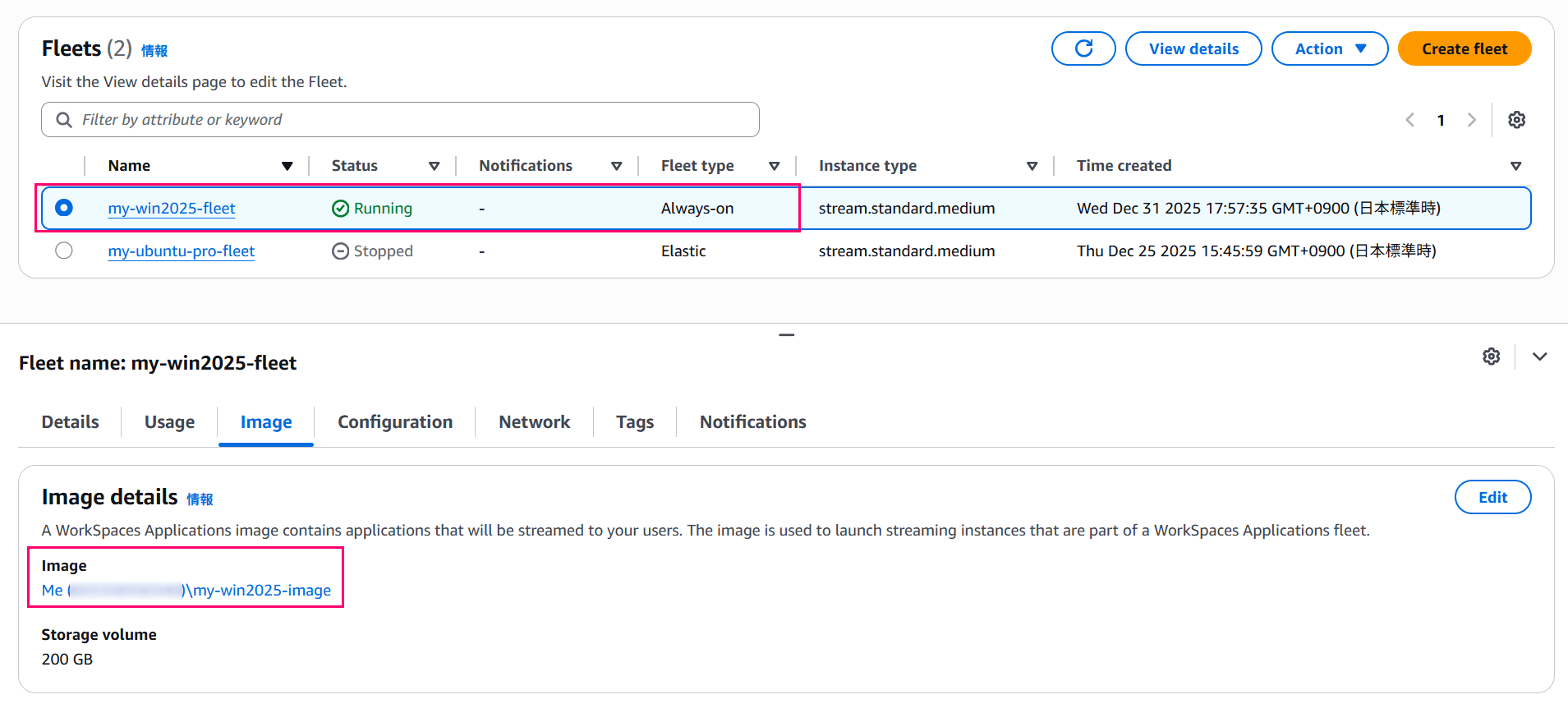This screenshot has height=713, width=1568.
Task: Edit the image details
Action: [x=1492, y=497]
